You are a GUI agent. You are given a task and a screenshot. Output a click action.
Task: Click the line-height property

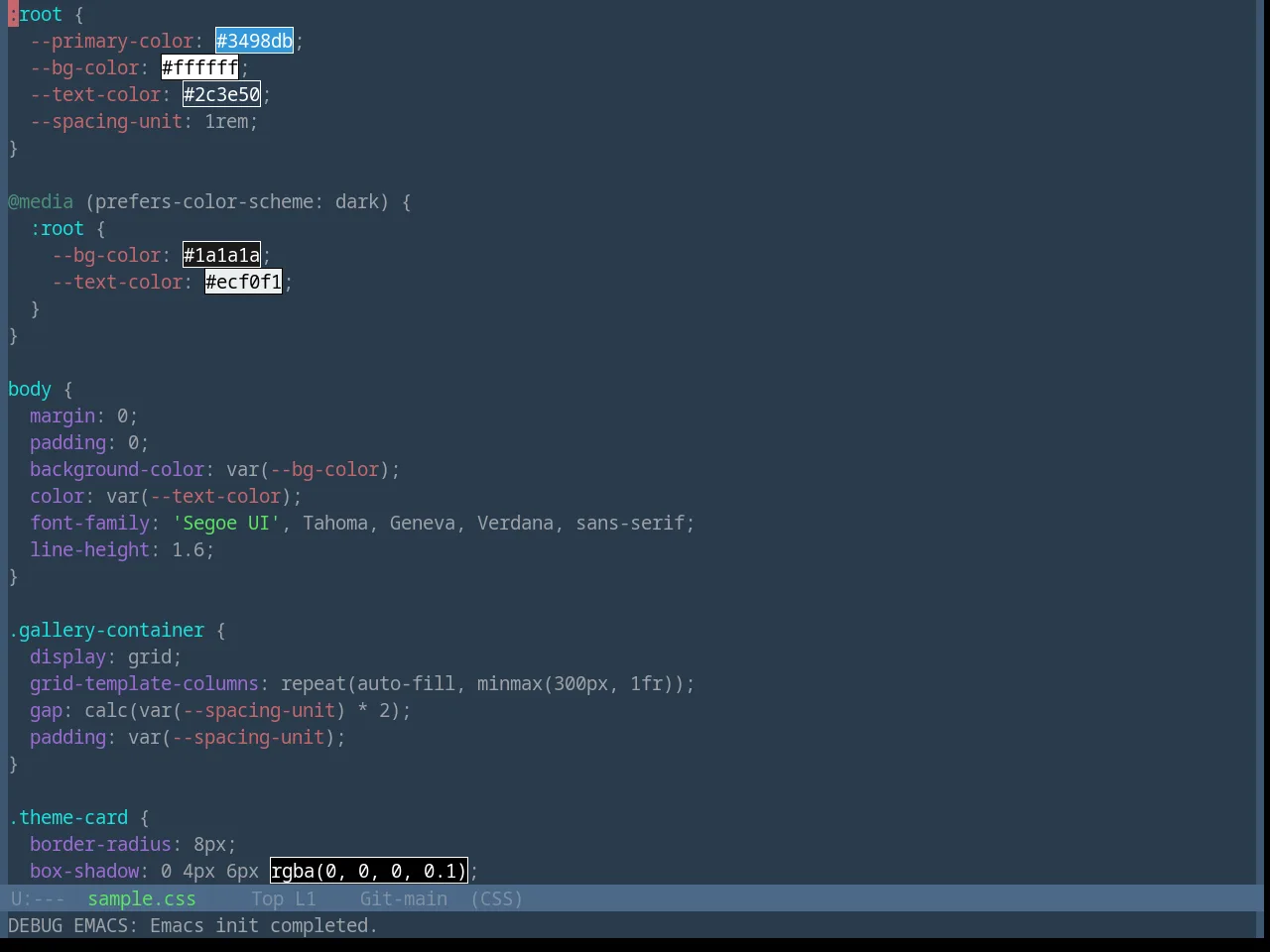pos(90,549)
